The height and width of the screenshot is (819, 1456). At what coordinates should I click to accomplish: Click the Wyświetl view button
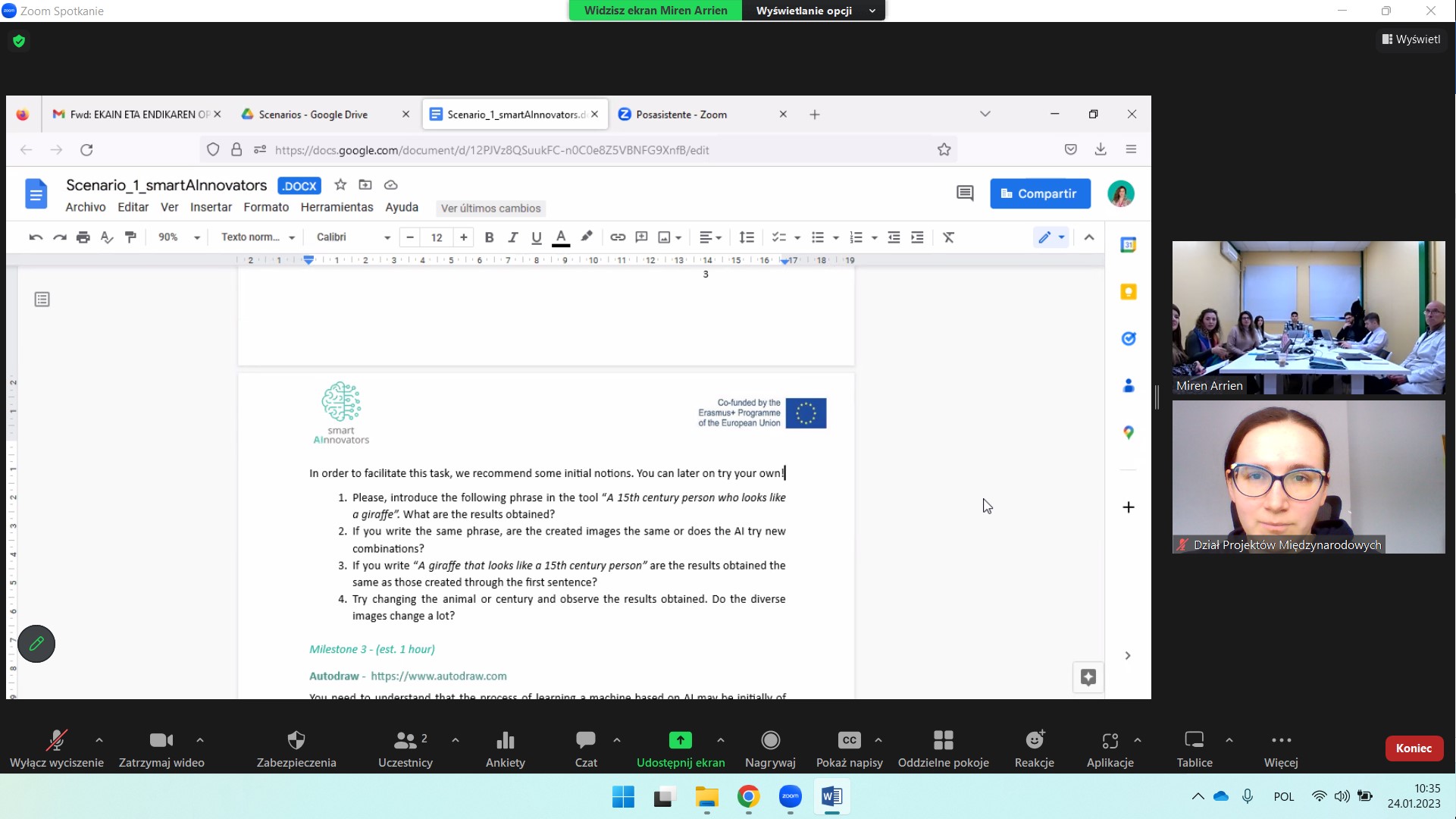tap(1411, 39)
